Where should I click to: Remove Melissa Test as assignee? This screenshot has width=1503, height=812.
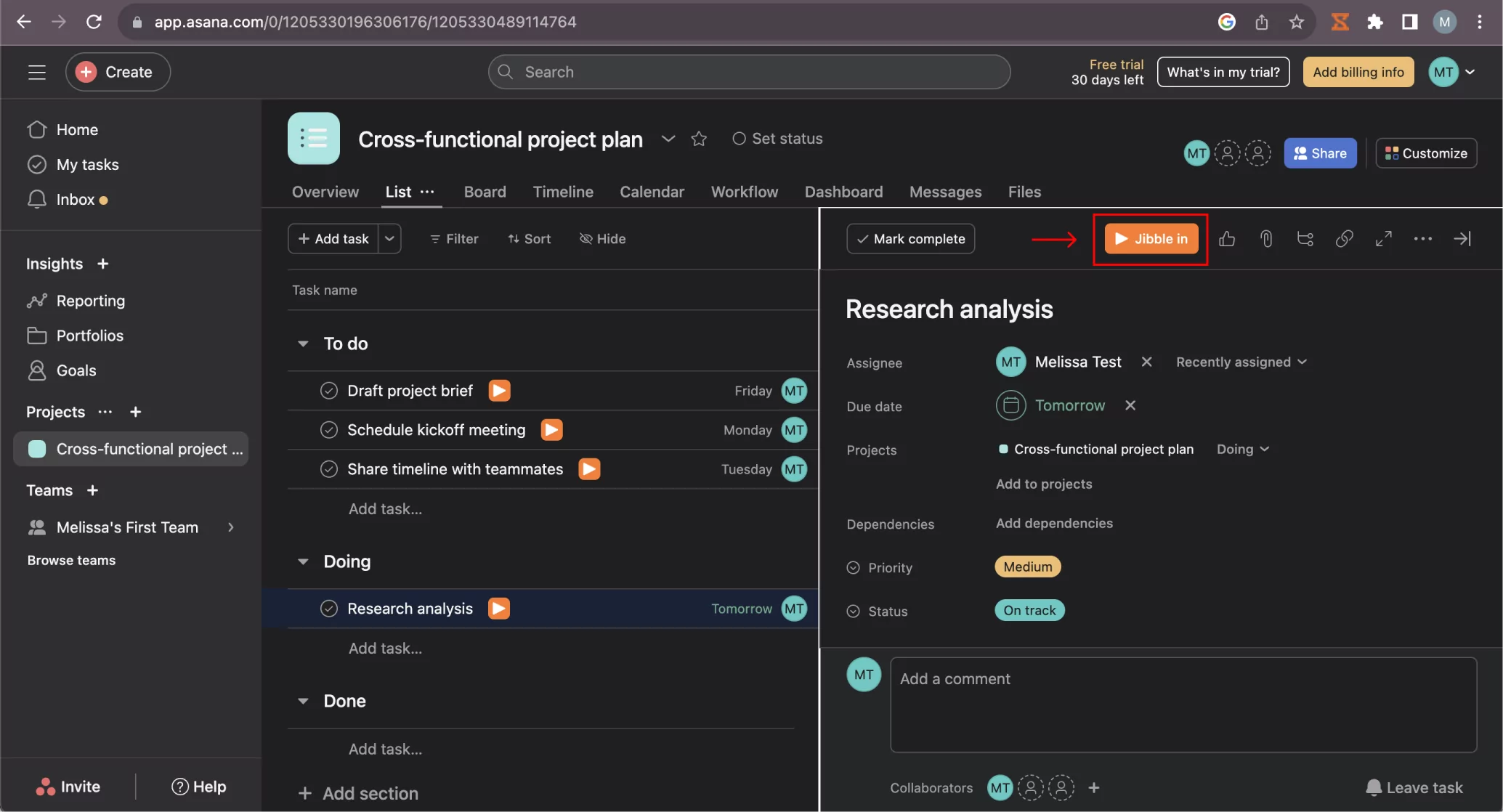click(1146, 362)
